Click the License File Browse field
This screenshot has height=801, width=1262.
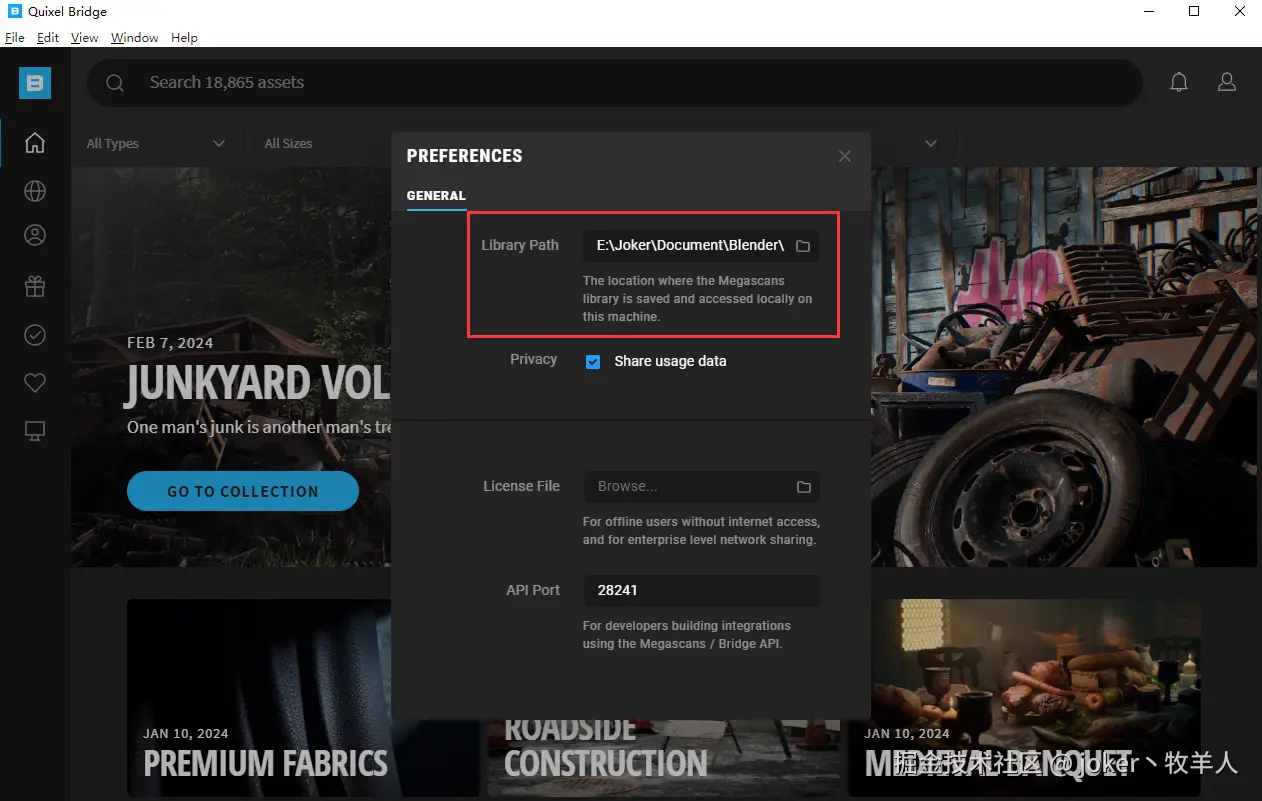point(701,486)
